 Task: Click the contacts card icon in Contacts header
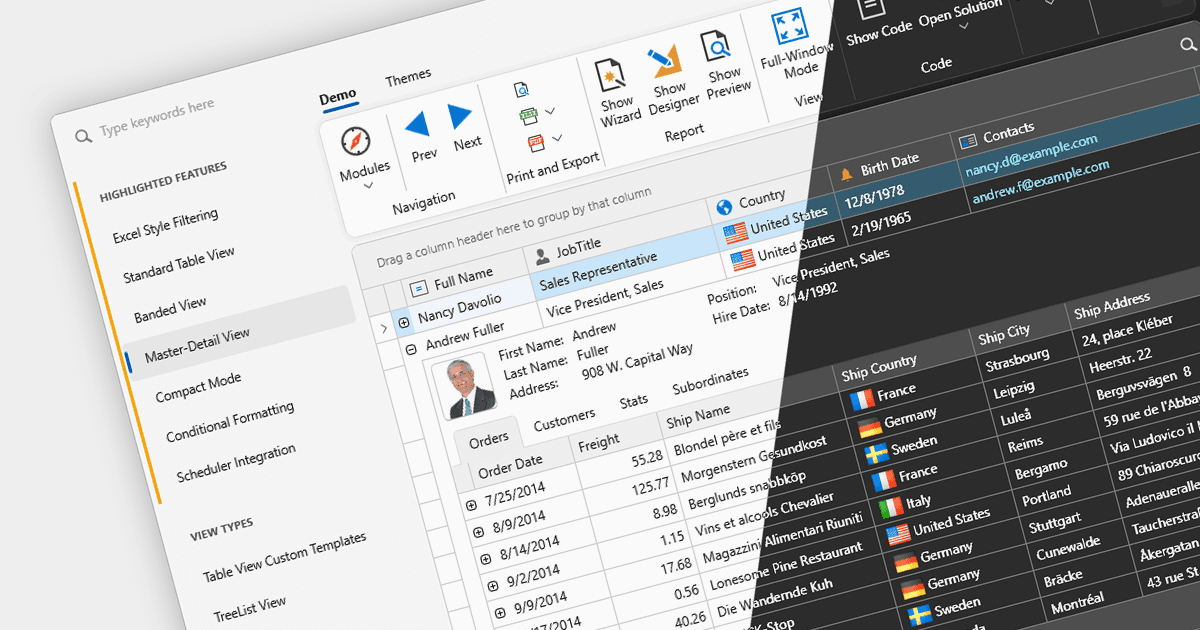tap(967, 141)
